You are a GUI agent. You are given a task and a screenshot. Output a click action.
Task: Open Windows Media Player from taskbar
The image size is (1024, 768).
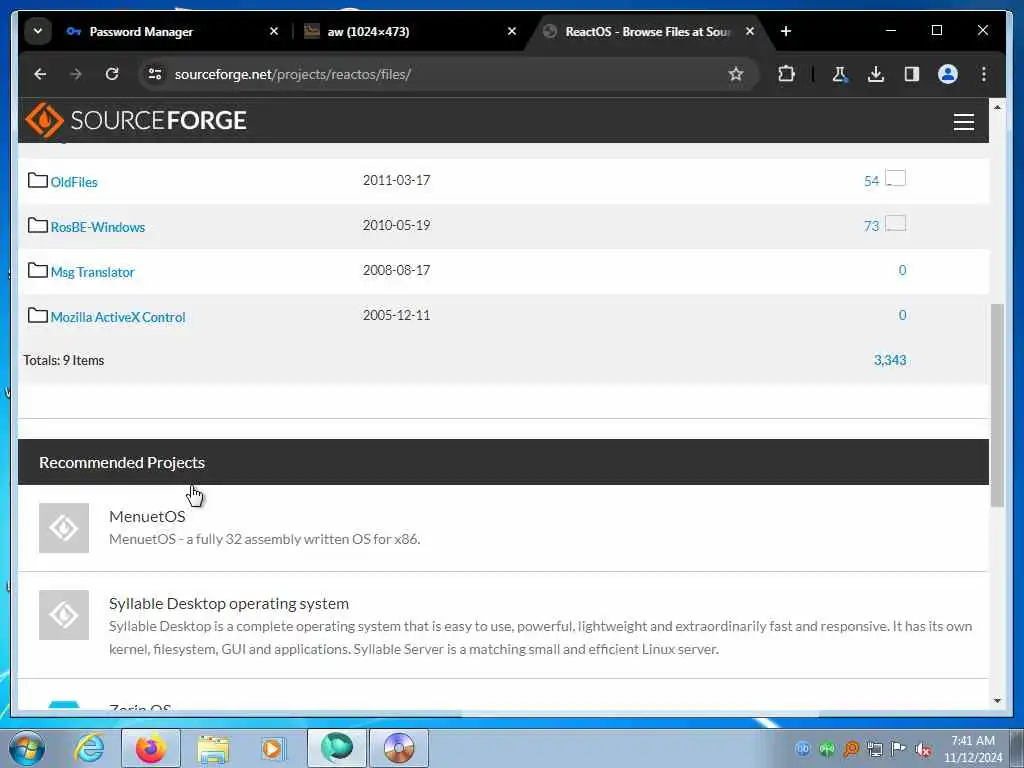click(273, 748)
